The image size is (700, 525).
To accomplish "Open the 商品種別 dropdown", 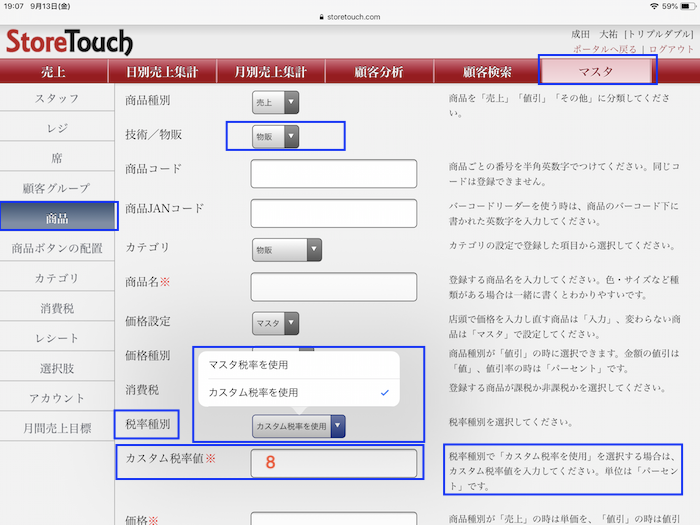I will pyautogui.click(x=275, y=101).
